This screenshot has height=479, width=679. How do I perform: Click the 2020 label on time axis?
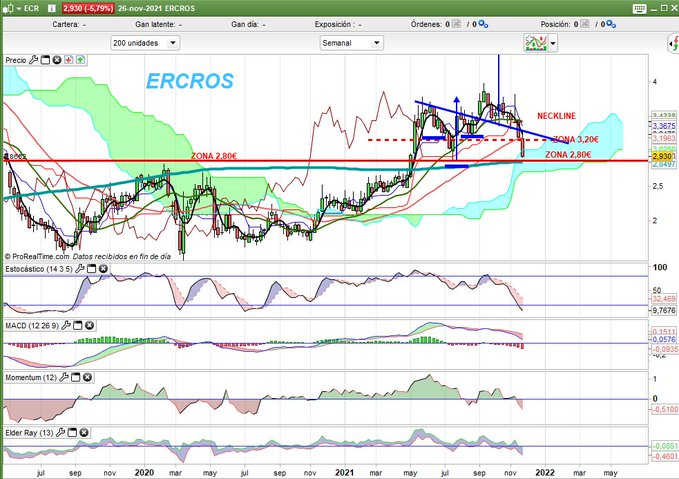point(144,472)
